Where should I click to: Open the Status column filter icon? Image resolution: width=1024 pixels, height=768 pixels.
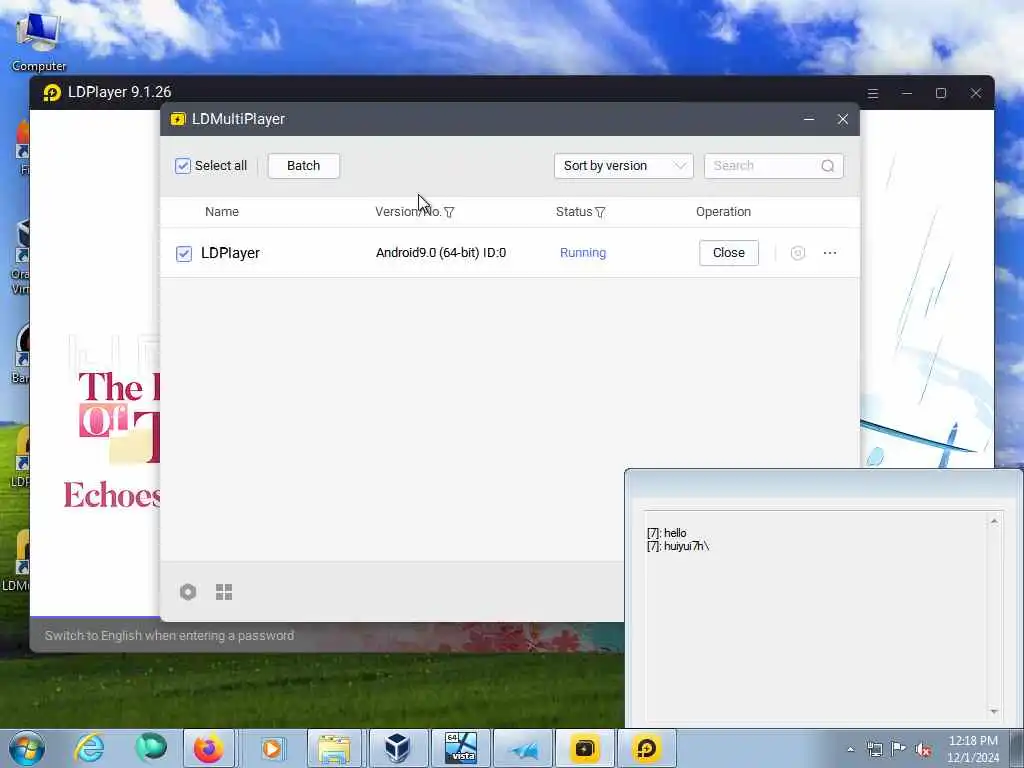600,212
